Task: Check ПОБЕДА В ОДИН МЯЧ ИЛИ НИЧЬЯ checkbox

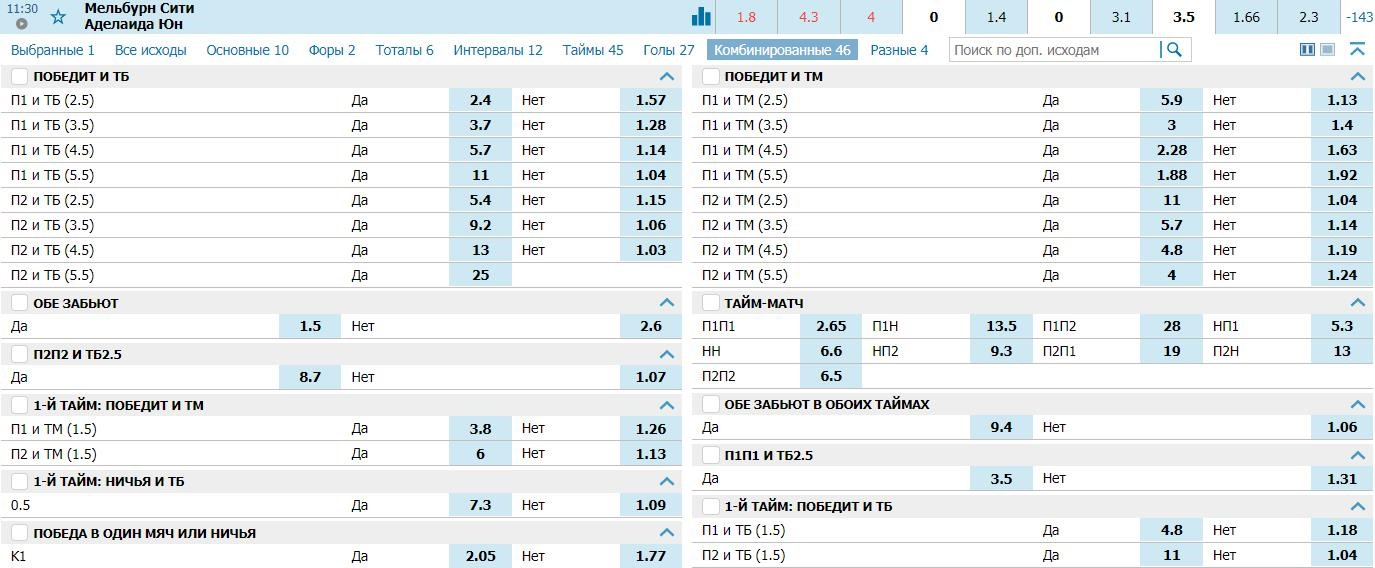Action: (x=20, y=533)
